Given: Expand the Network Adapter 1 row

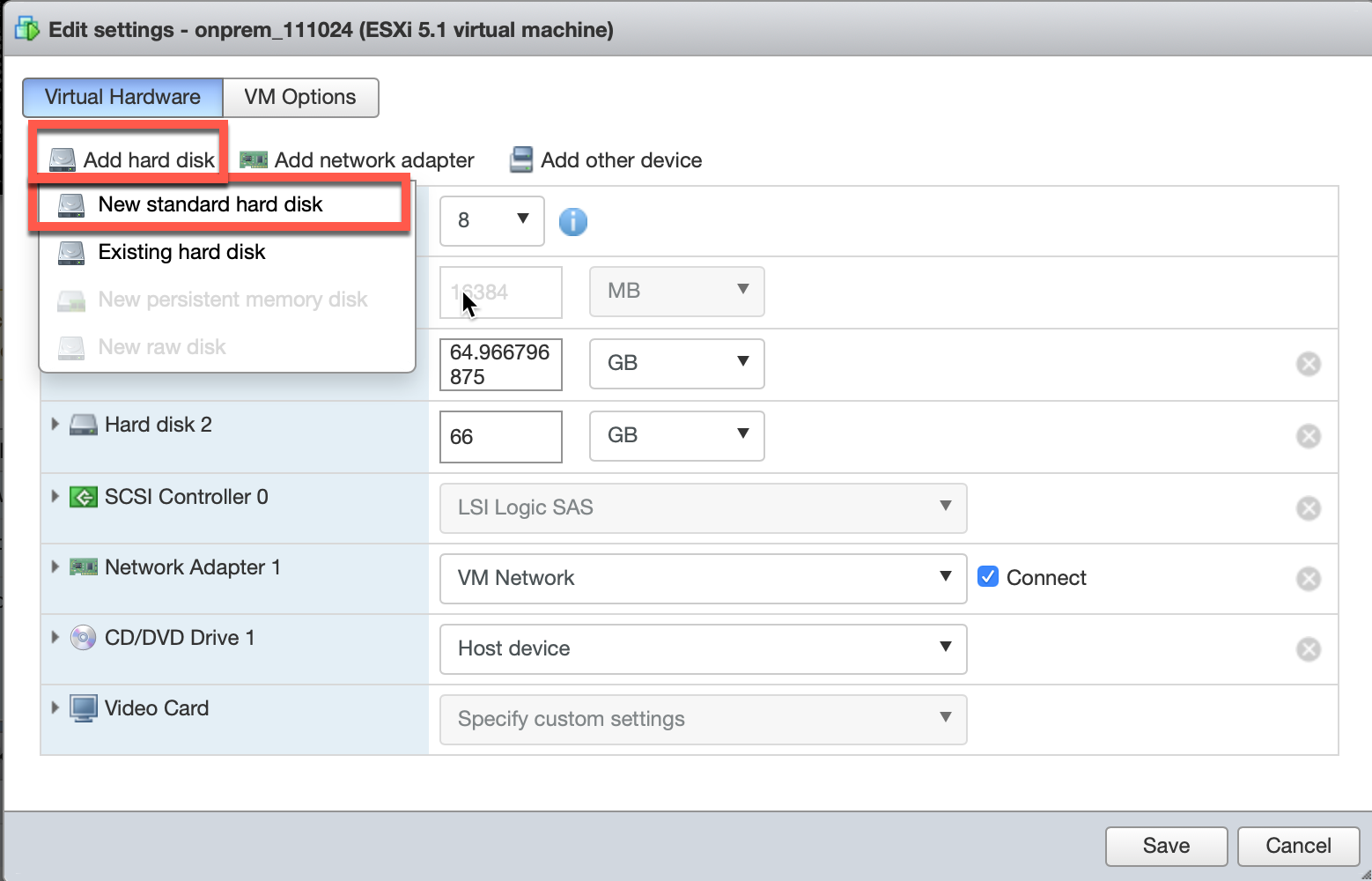Looking at the screenshot, I should point(55,566).
